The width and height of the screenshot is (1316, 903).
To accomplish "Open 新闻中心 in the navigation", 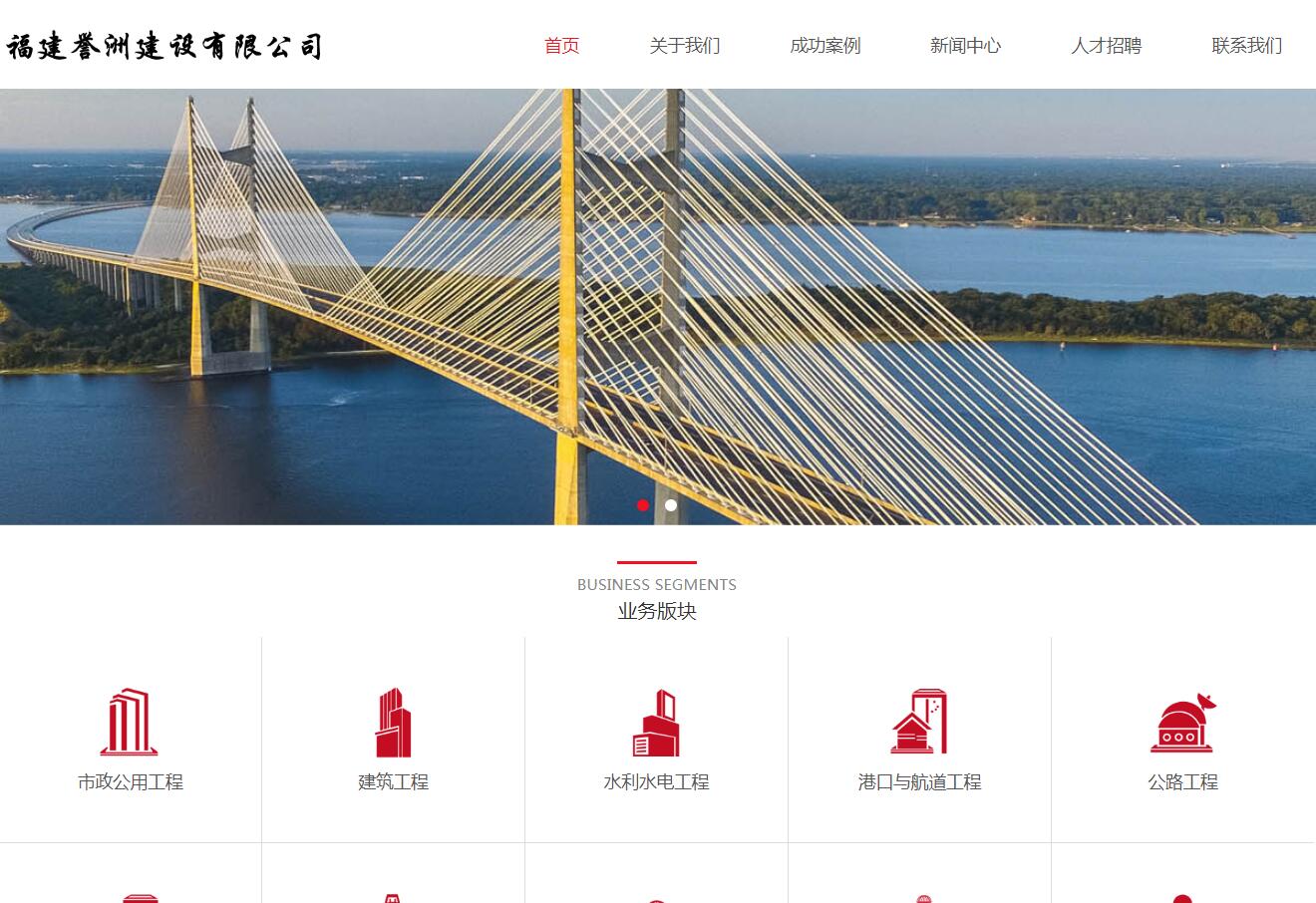I will tap(965, 45).
